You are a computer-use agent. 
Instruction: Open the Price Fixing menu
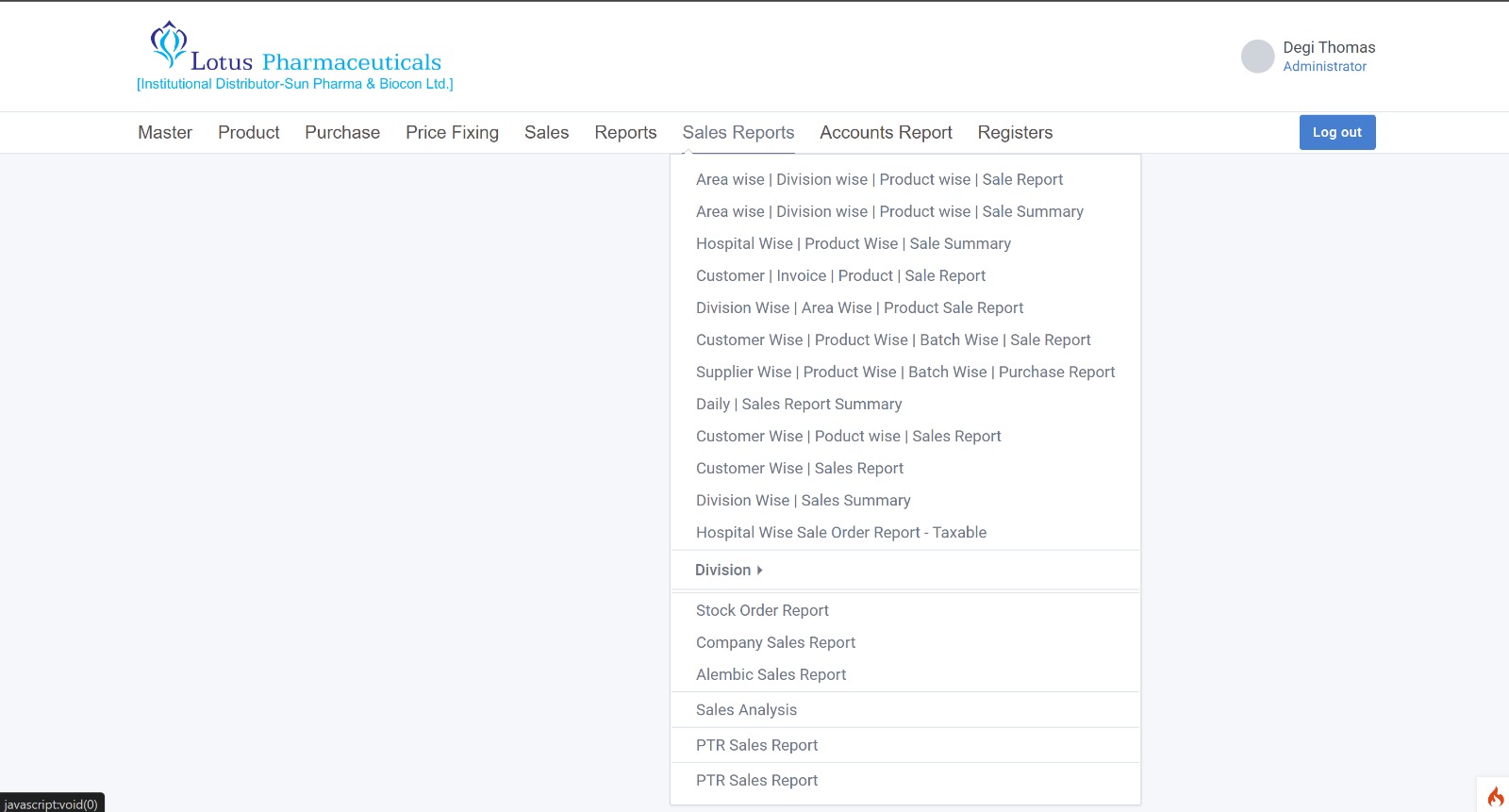(x=452, y=133)
